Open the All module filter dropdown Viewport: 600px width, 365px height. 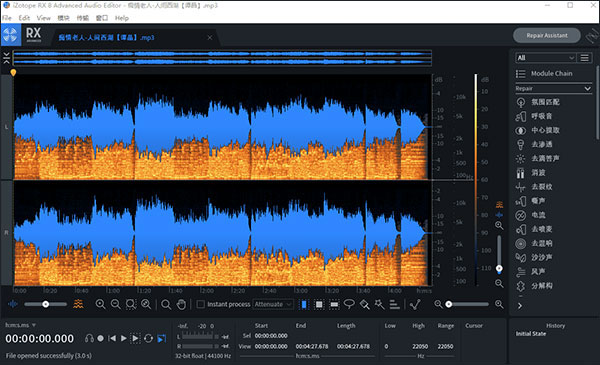click(545, 58)
